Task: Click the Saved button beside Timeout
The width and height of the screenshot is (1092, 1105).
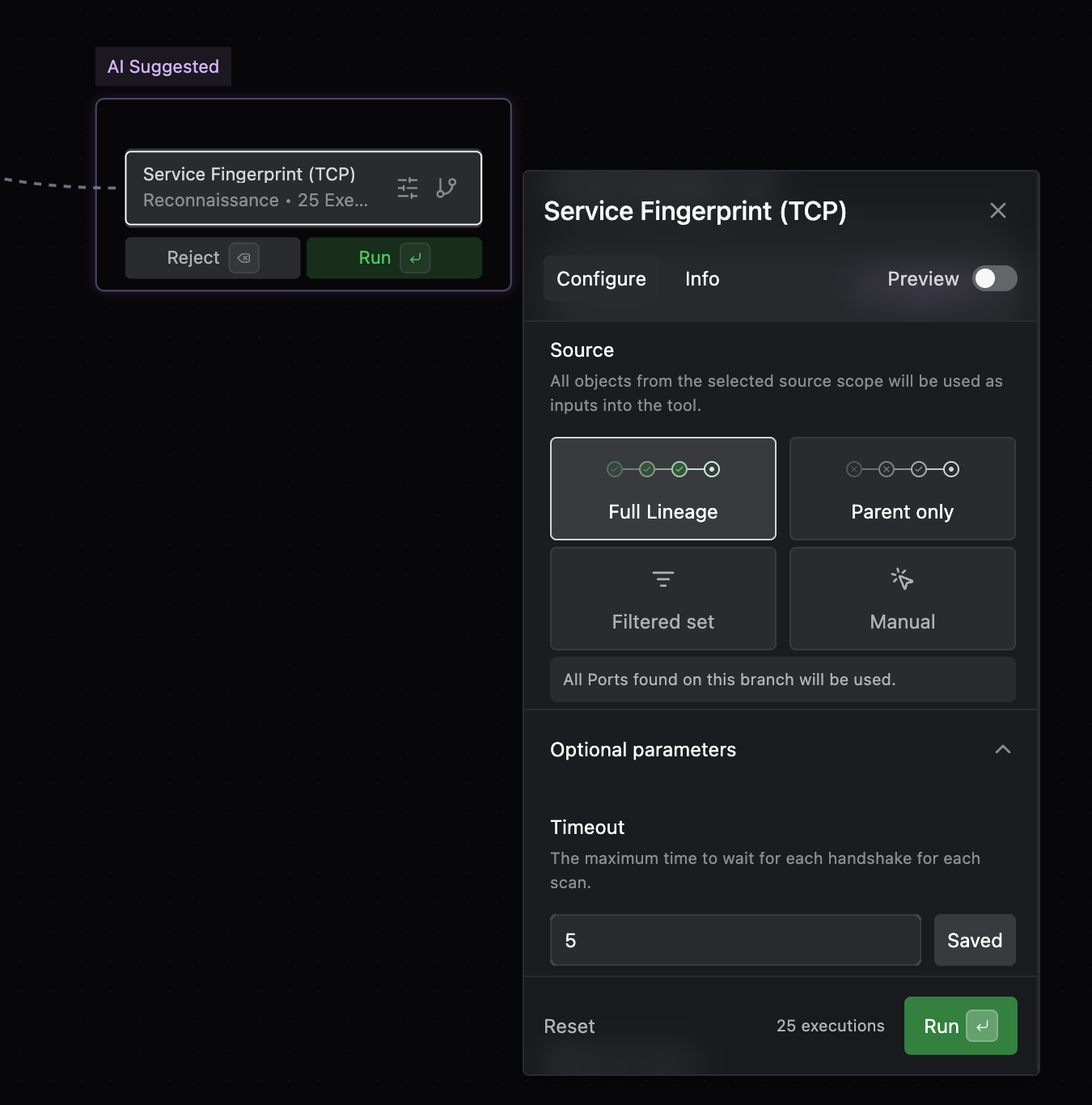Action: coord(974,940)
